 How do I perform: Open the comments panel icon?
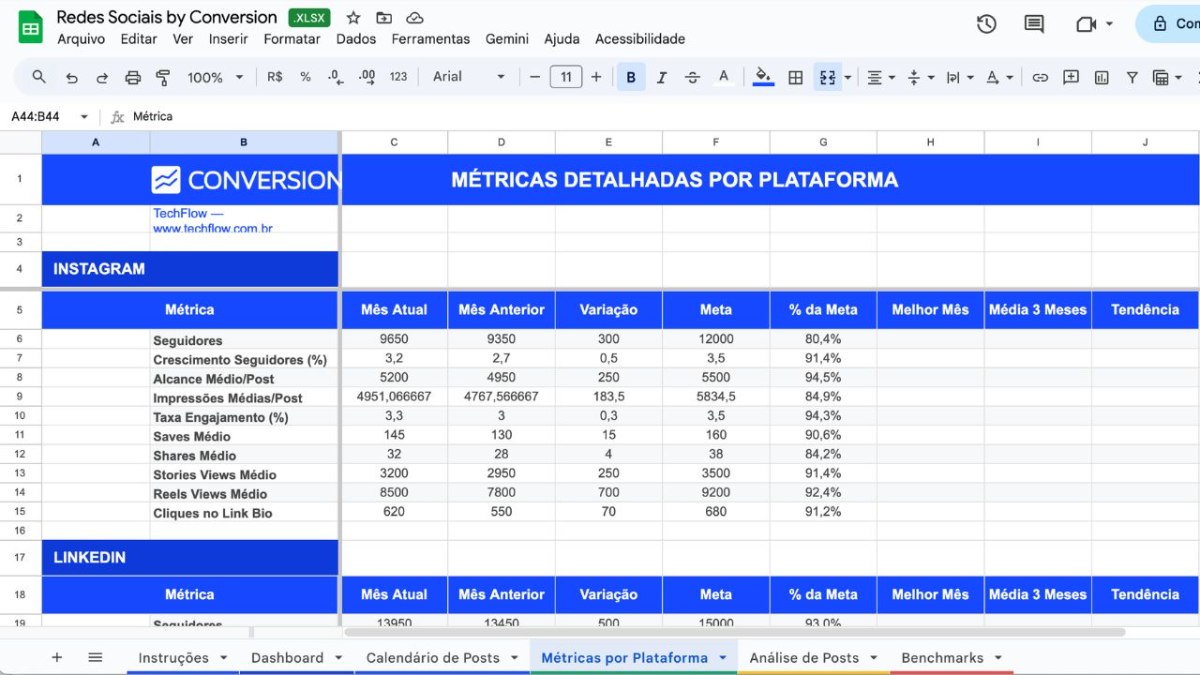[1034, 24]
